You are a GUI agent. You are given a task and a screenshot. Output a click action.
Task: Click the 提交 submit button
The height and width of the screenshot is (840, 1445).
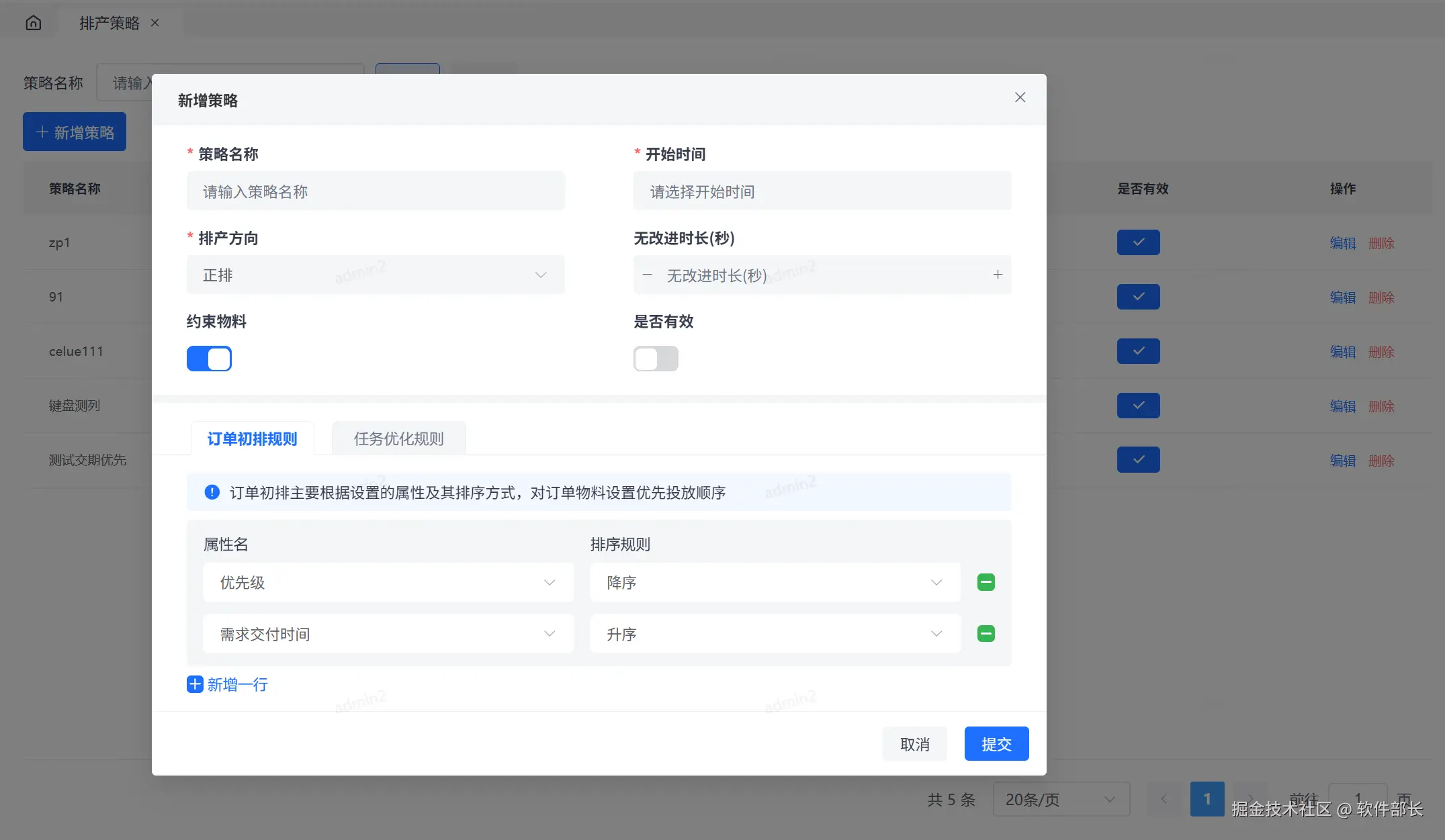[996, 744]
